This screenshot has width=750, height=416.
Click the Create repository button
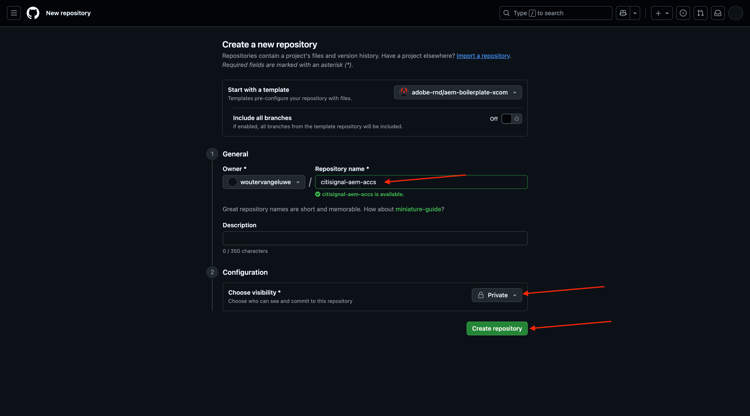tap(497, 328)
